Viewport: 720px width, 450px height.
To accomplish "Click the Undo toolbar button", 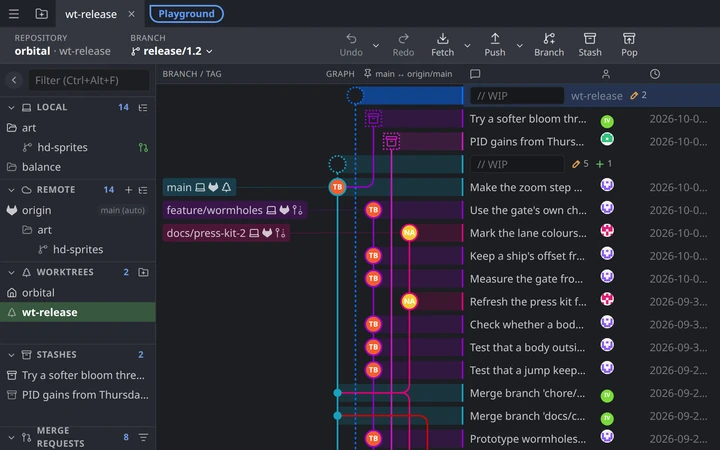I will (351, 45).
